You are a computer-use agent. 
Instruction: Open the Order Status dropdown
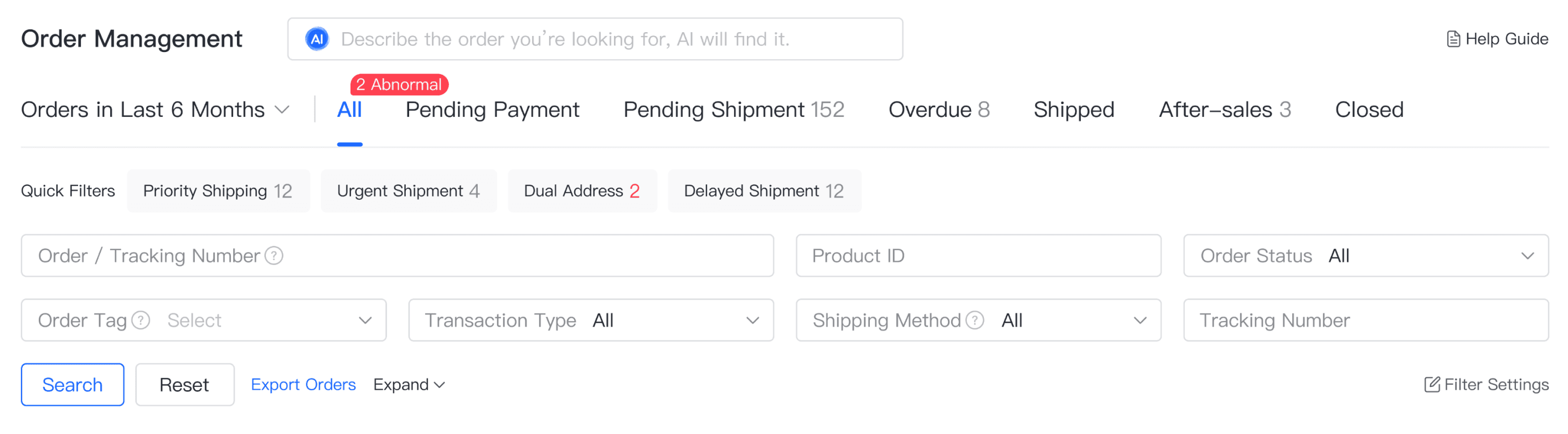click(x=1365, y=256)
